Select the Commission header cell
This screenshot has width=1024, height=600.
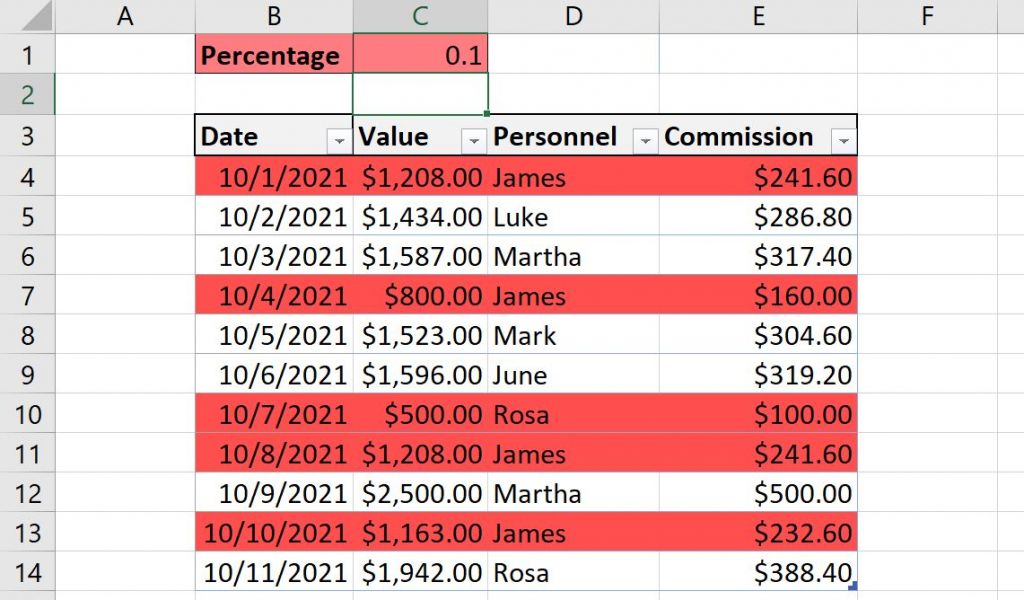coord(740,137)
